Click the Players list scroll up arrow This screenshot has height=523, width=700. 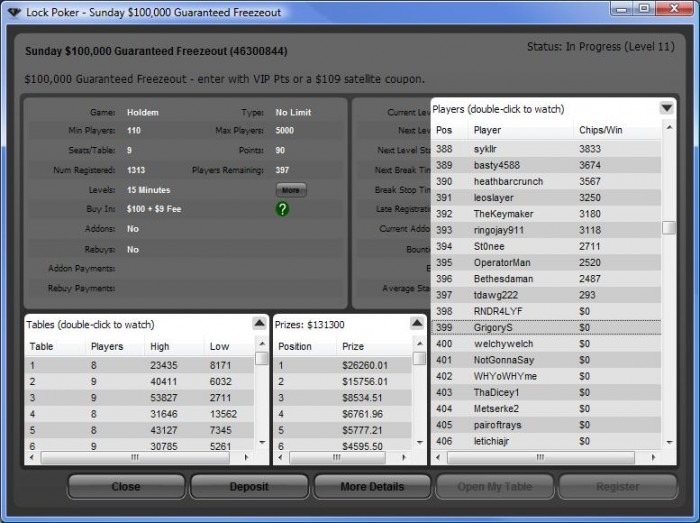click(669, 128)
